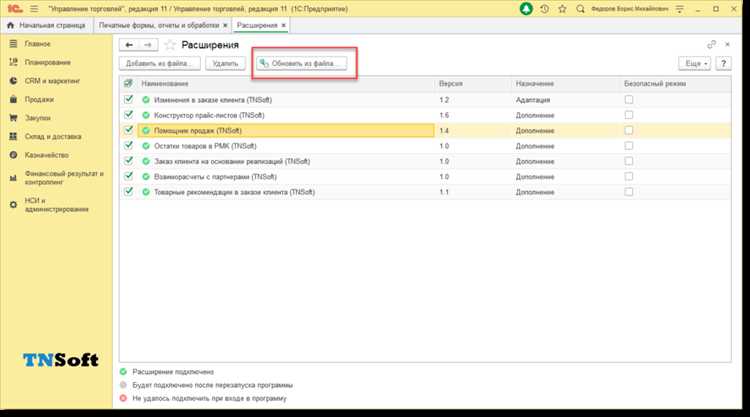Screen dimensions: 750x417
Task: Enable safe mode for Помощник продаж
Action: pos(629,130)
